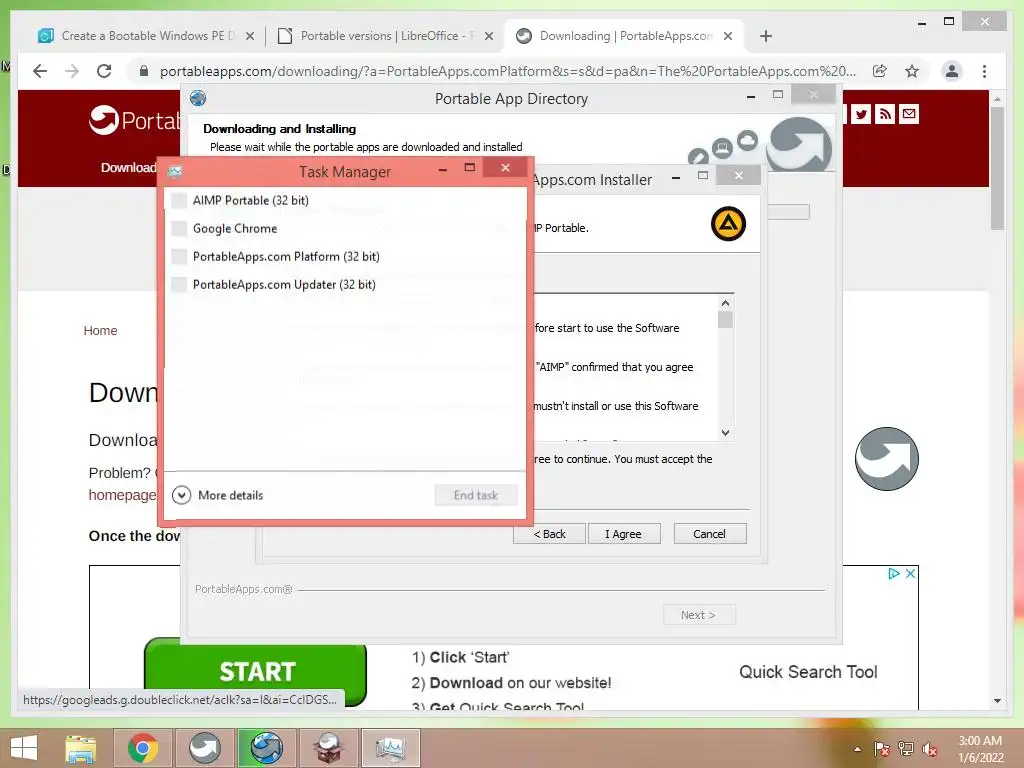Click Next in Portable App Directory
The height and width of the screenshot is (768, 1024).
(699, 615)
